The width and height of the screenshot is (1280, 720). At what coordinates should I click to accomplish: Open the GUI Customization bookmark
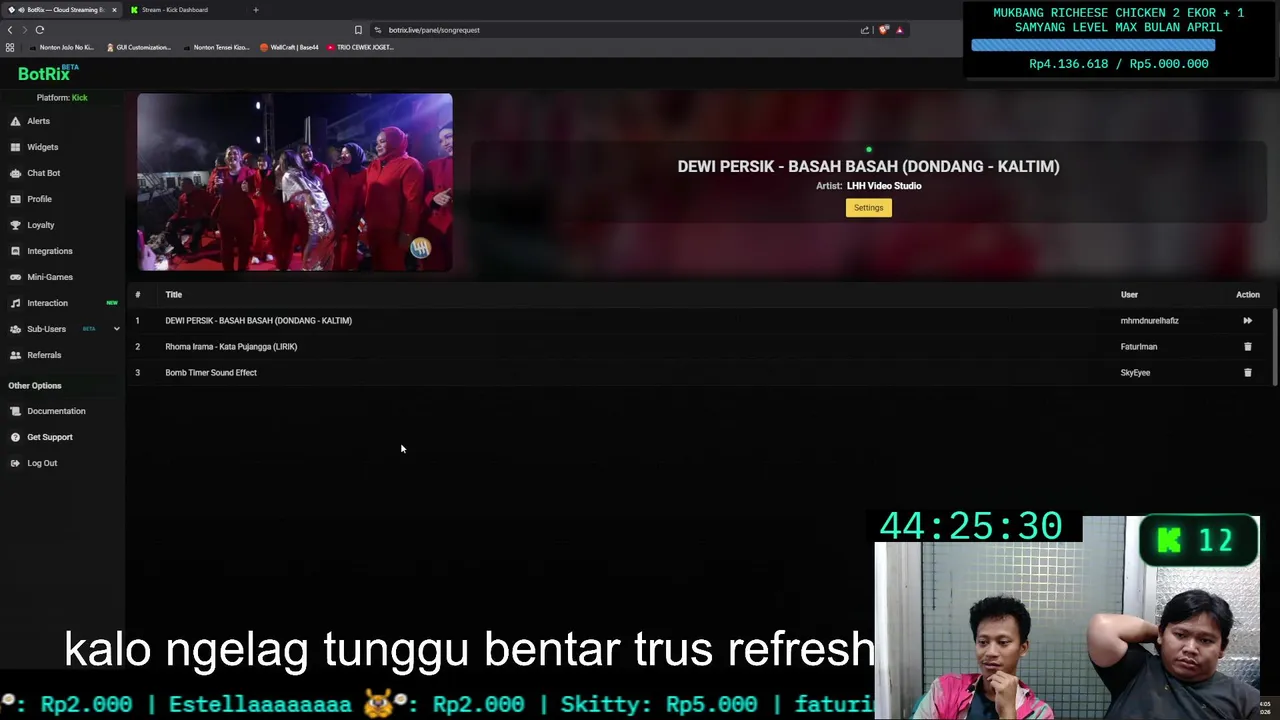[x=139, y=47]
